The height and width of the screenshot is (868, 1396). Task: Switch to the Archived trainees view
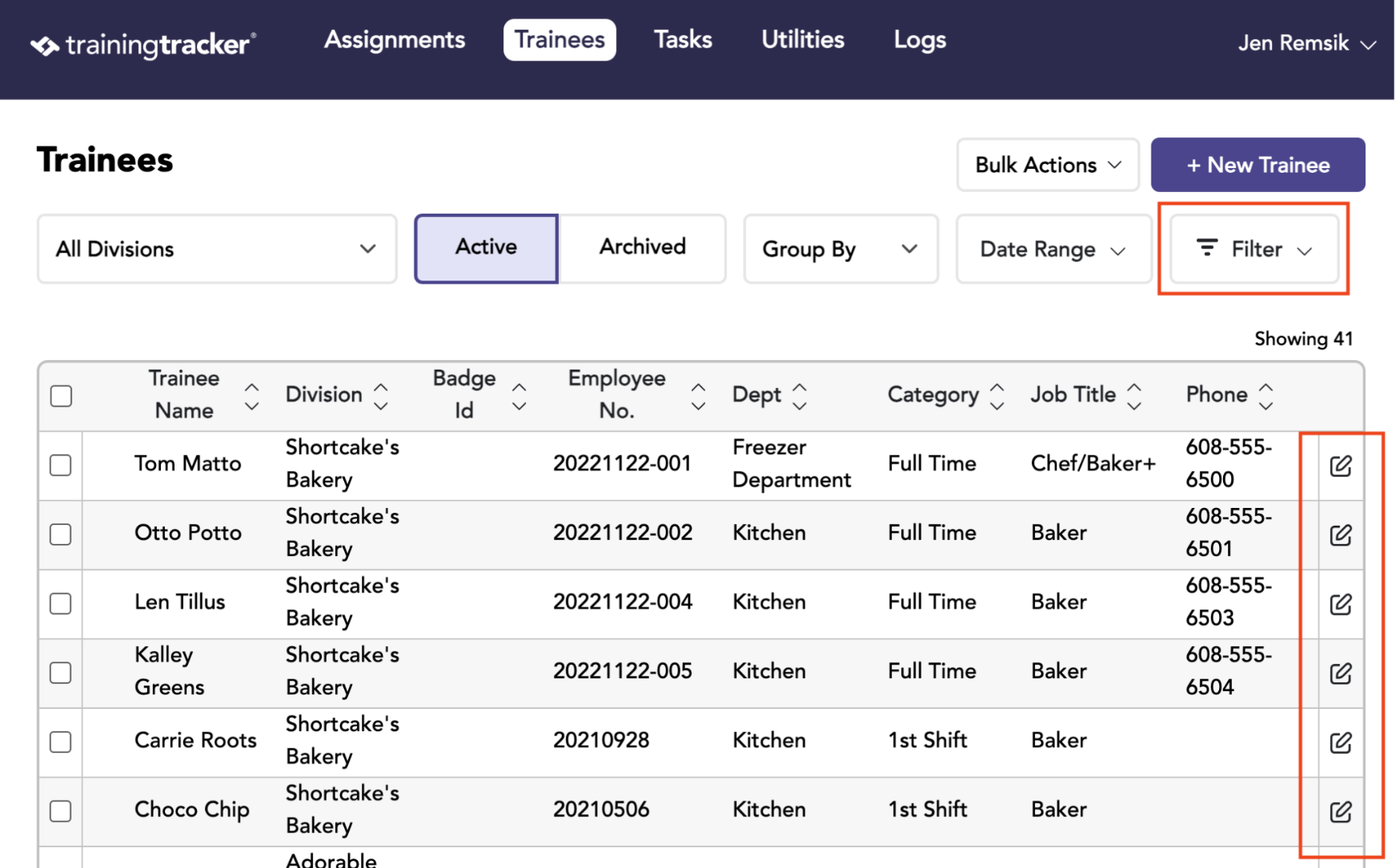pyautogui.click(x=643, y=247)
